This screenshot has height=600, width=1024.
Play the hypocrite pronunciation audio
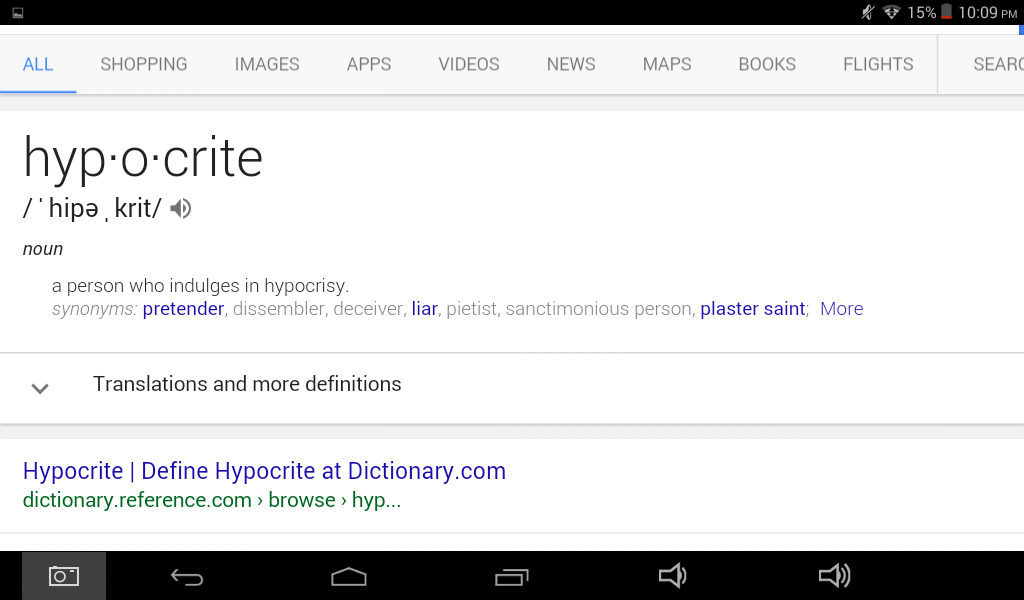180,208
